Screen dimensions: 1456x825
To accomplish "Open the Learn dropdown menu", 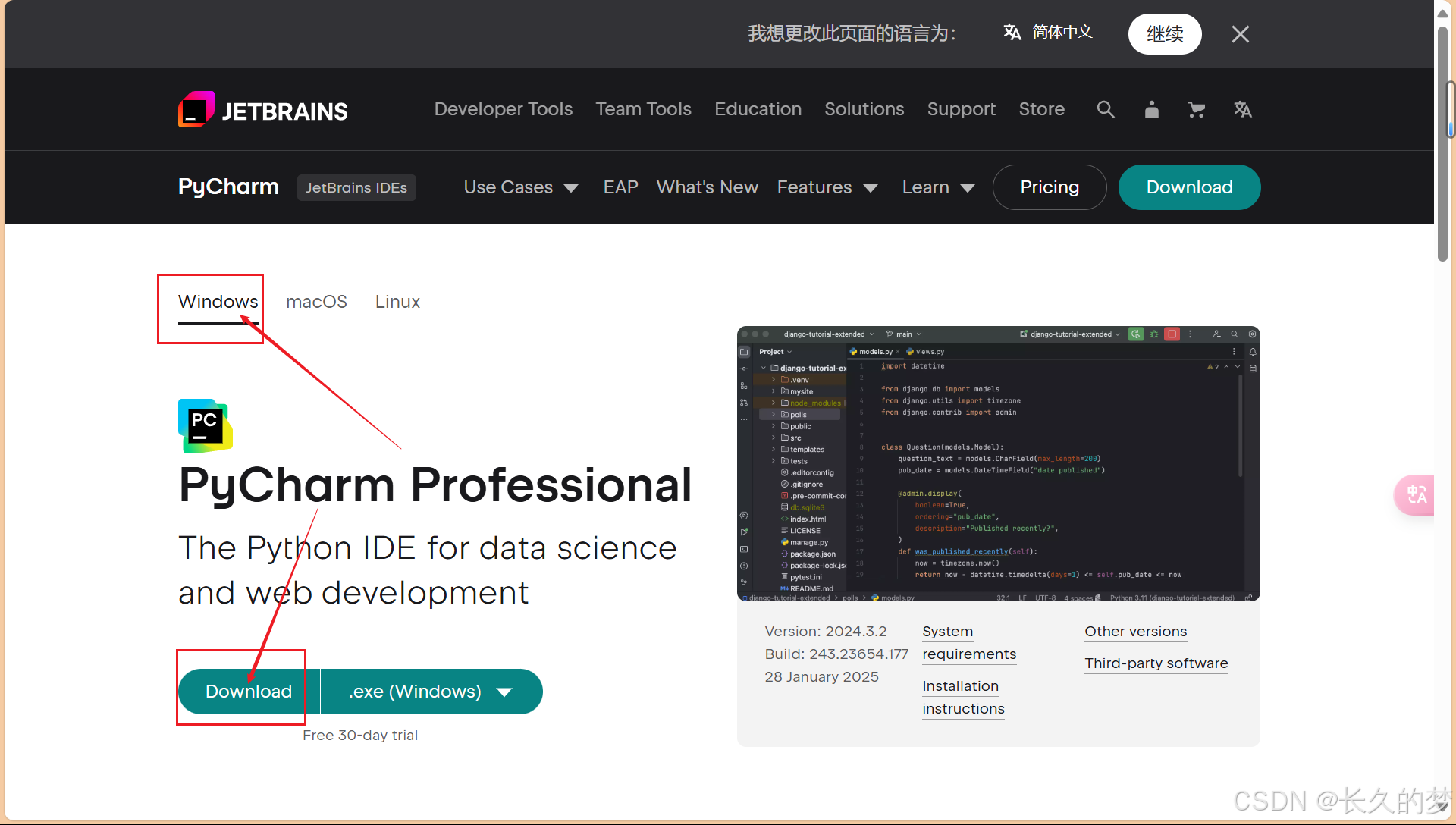I will coord(938,187).
